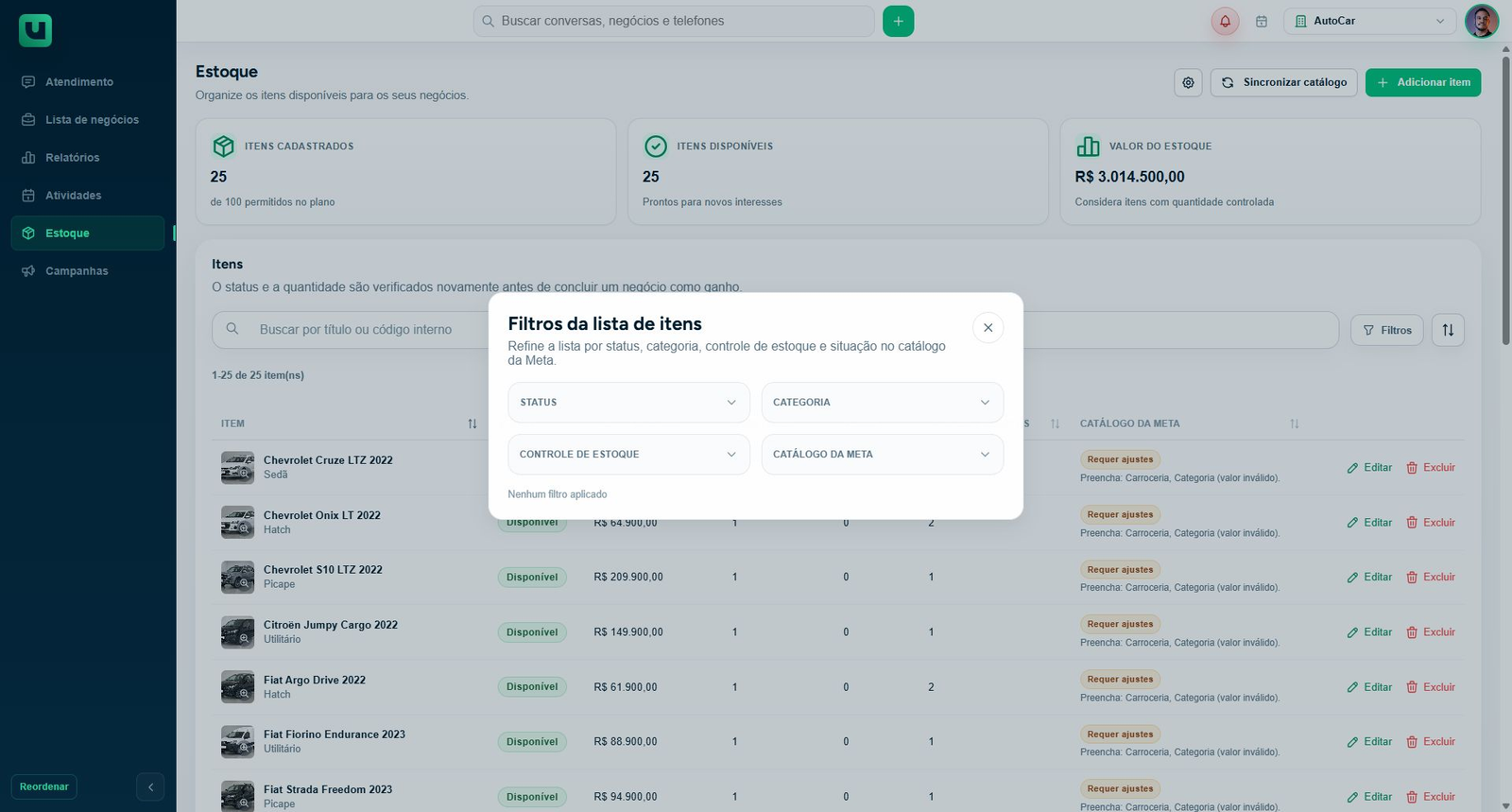The width and height of the screenshot is (1512, 812).
Task: Expand the STATUS filter dropdown
Action: point(628,403)
